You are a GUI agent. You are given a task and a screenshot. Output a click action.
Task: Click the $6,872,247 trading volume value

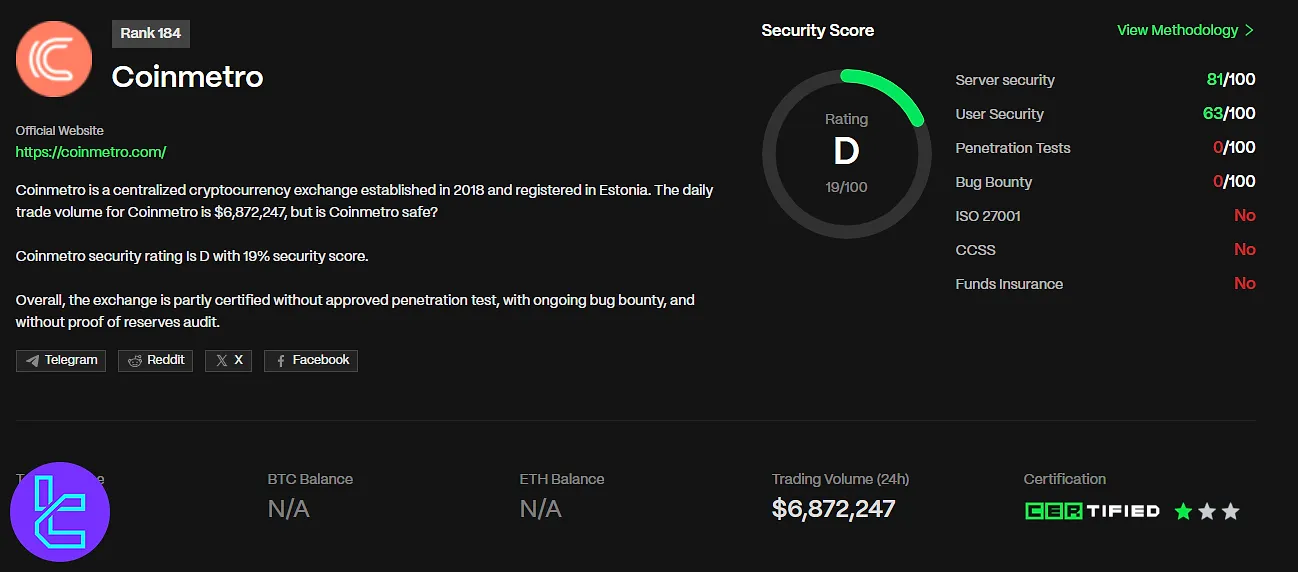(834, 509)
